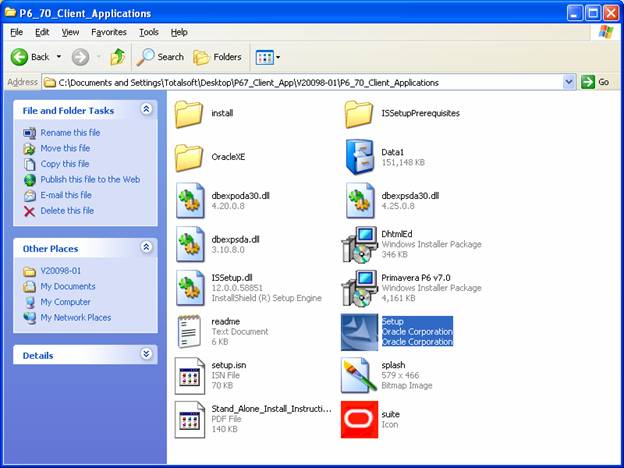Click the Go button

click(596, 82)
